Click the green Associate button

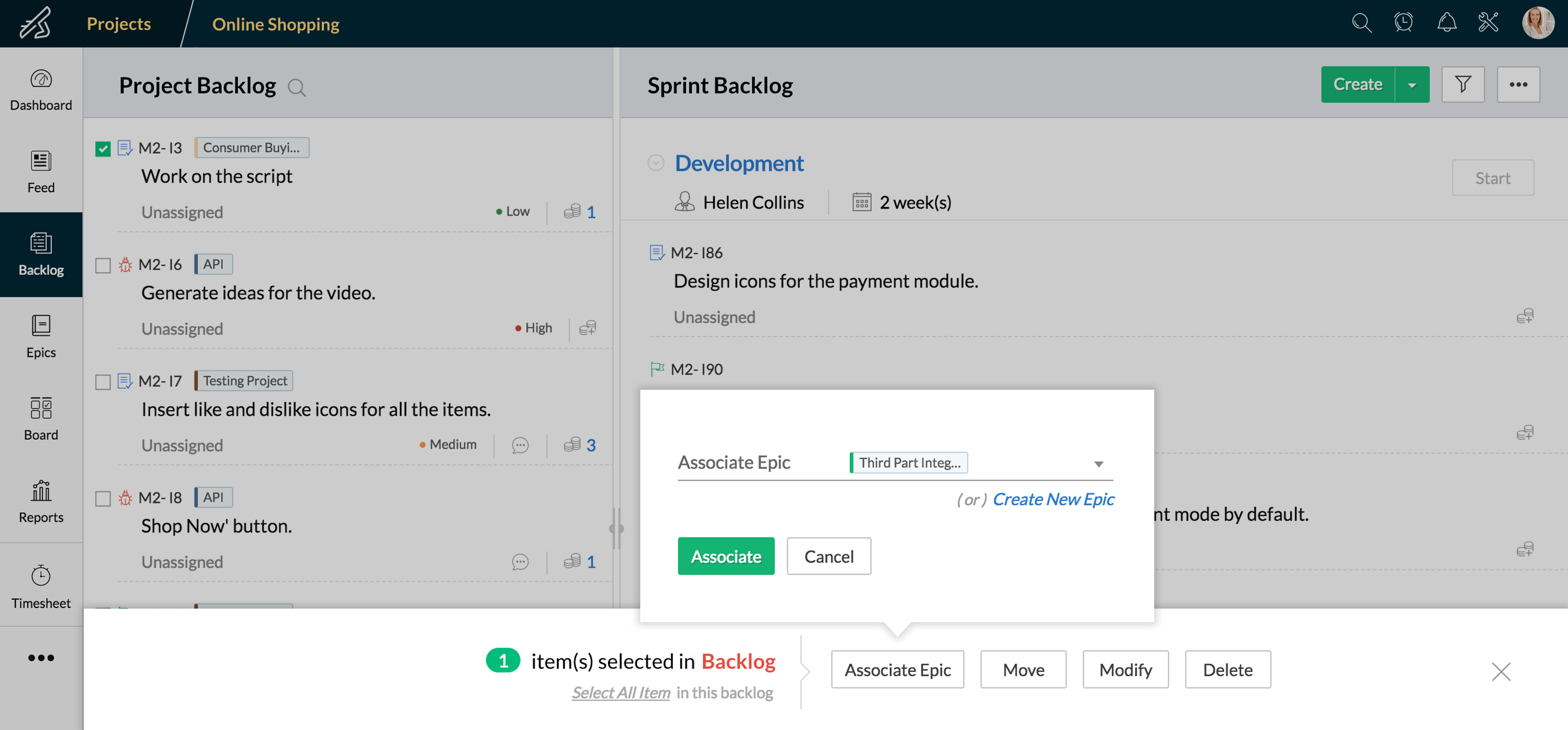pos(726,556)
